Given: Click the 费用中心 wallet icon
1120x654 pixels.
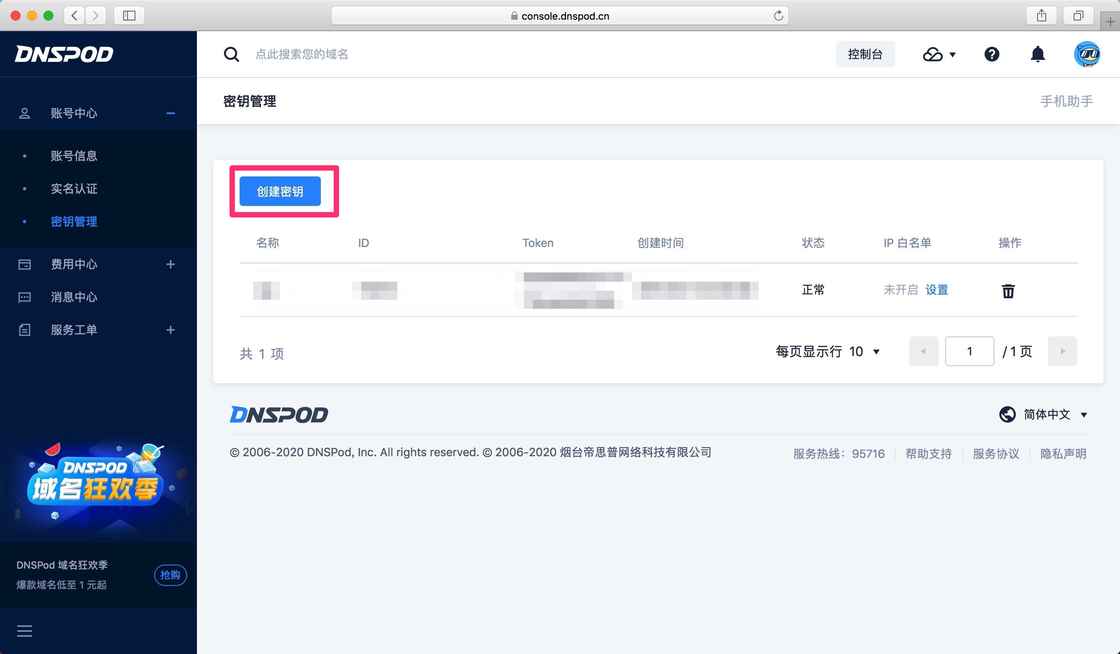Looking at the screenshot, I should click(24, 264).
